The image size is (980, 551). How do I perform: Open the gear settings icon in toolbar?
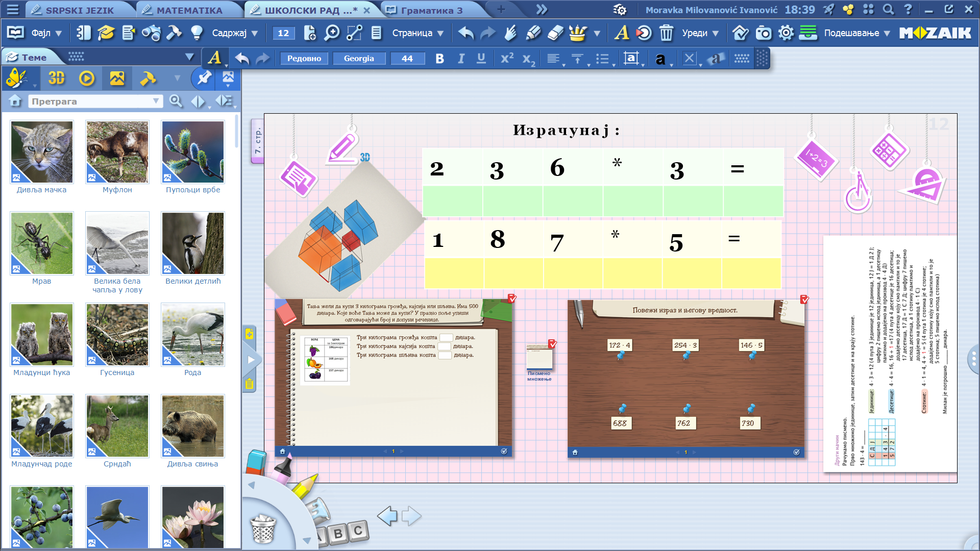786,33
